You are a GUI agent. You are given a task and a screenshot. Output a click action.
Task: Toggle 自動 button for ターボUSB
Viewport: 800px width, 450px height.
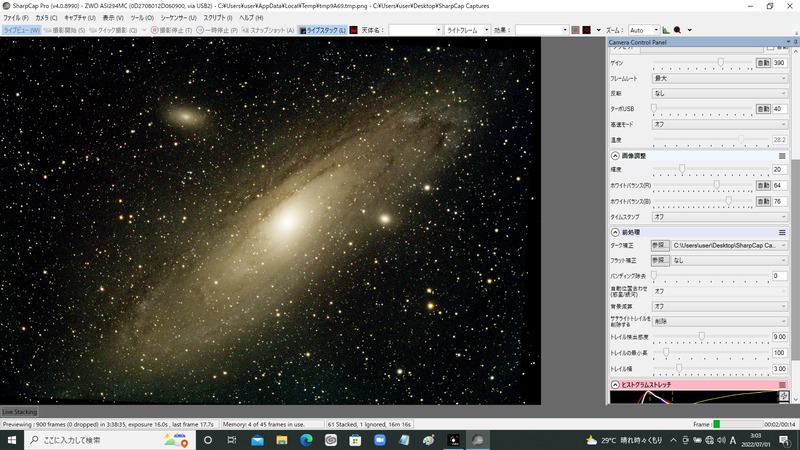pos(763,109)
